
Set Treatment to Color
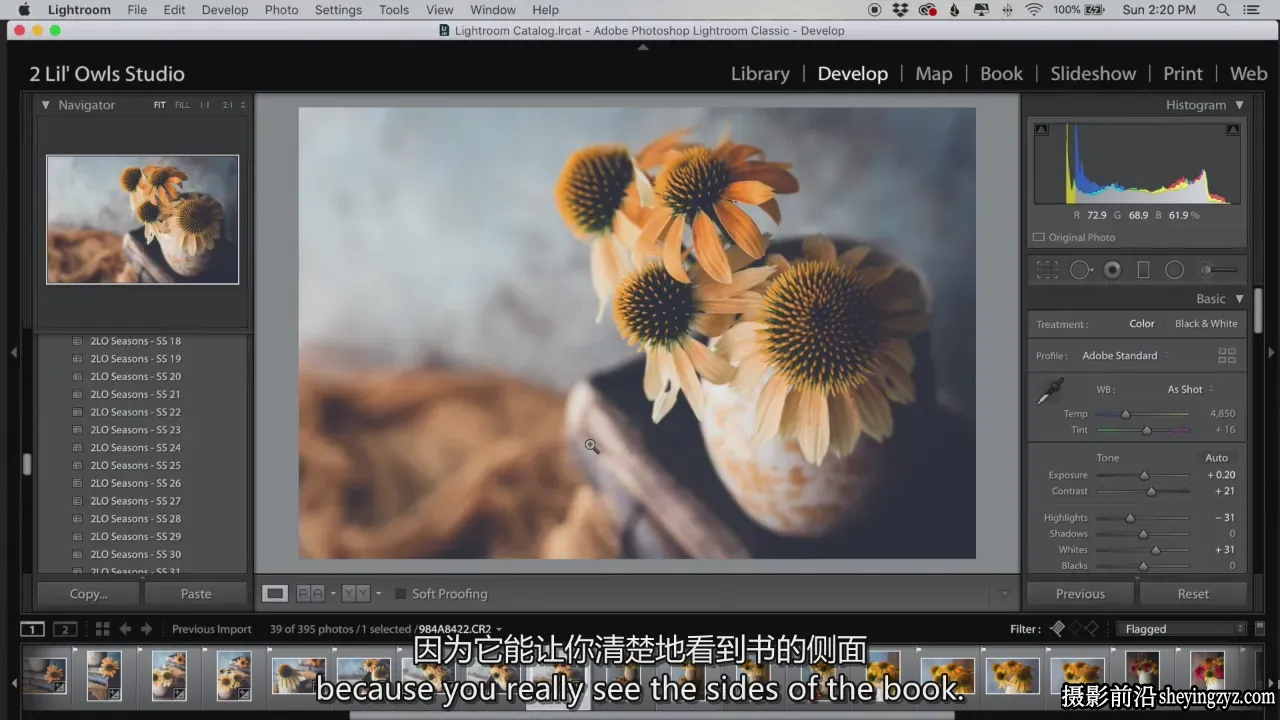[x=1142, y=324]
